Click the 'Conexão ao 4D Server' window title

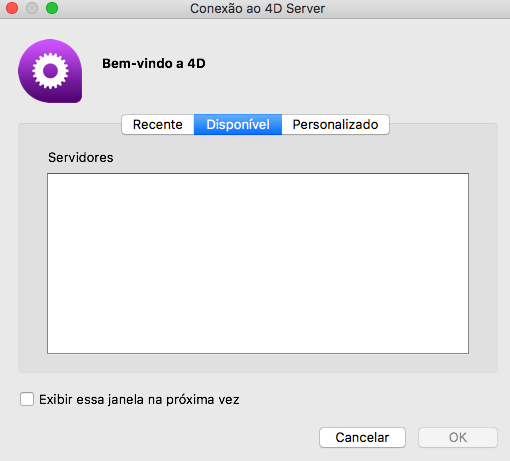[257, 9]
